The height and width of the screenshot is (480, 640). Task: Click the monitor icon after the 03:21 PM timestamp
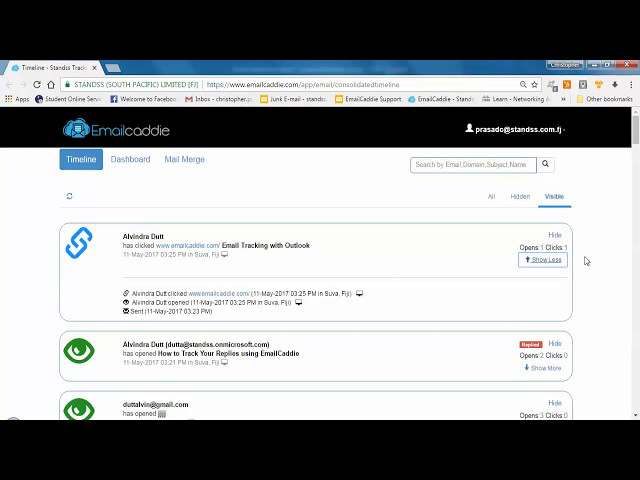tap(224, 362)
